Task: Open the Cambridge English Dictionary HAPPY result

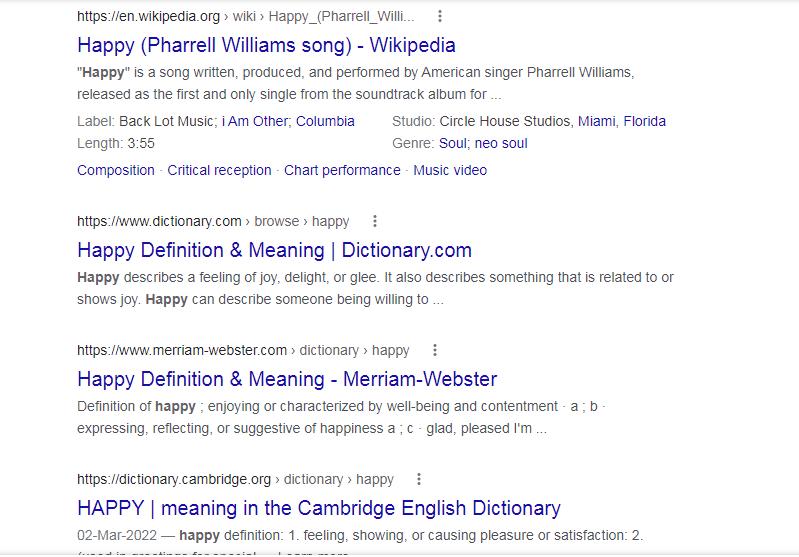Action: pyautogui.click(x=319, y=508)
